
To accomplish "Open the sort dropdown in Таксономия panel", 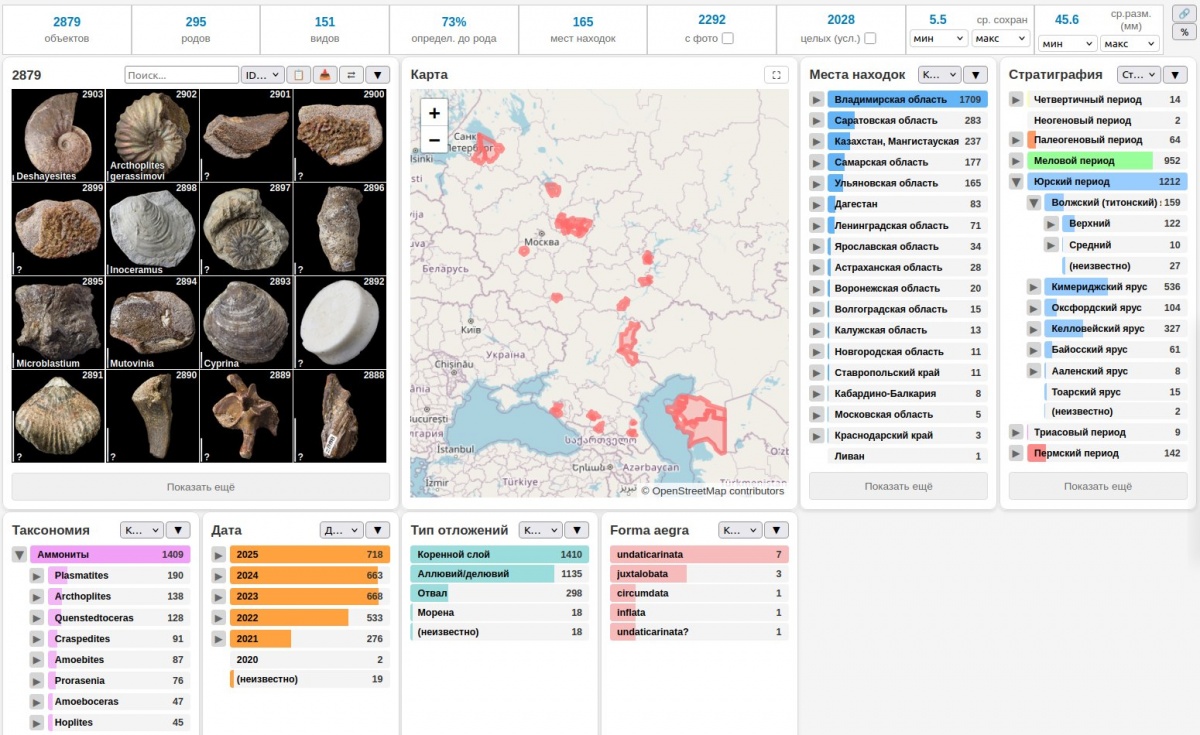I will (x=140, y=530).
